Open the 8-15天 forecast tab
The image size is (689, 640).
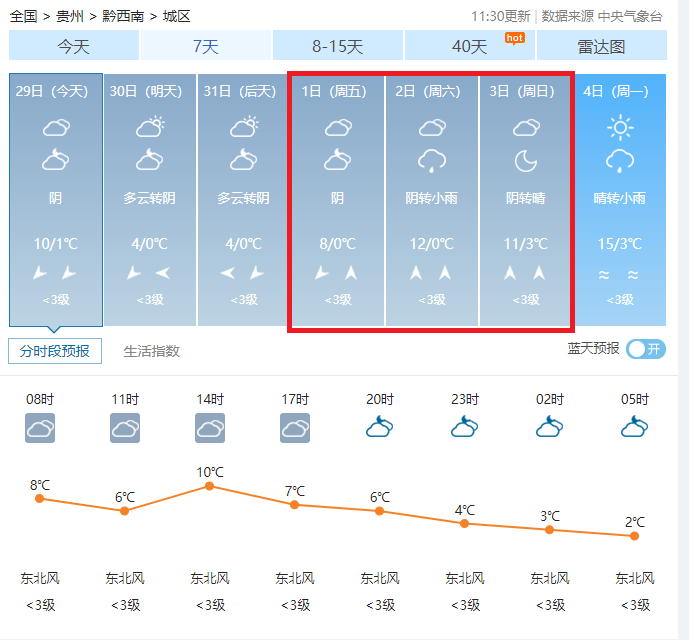[x=337, y=45]
